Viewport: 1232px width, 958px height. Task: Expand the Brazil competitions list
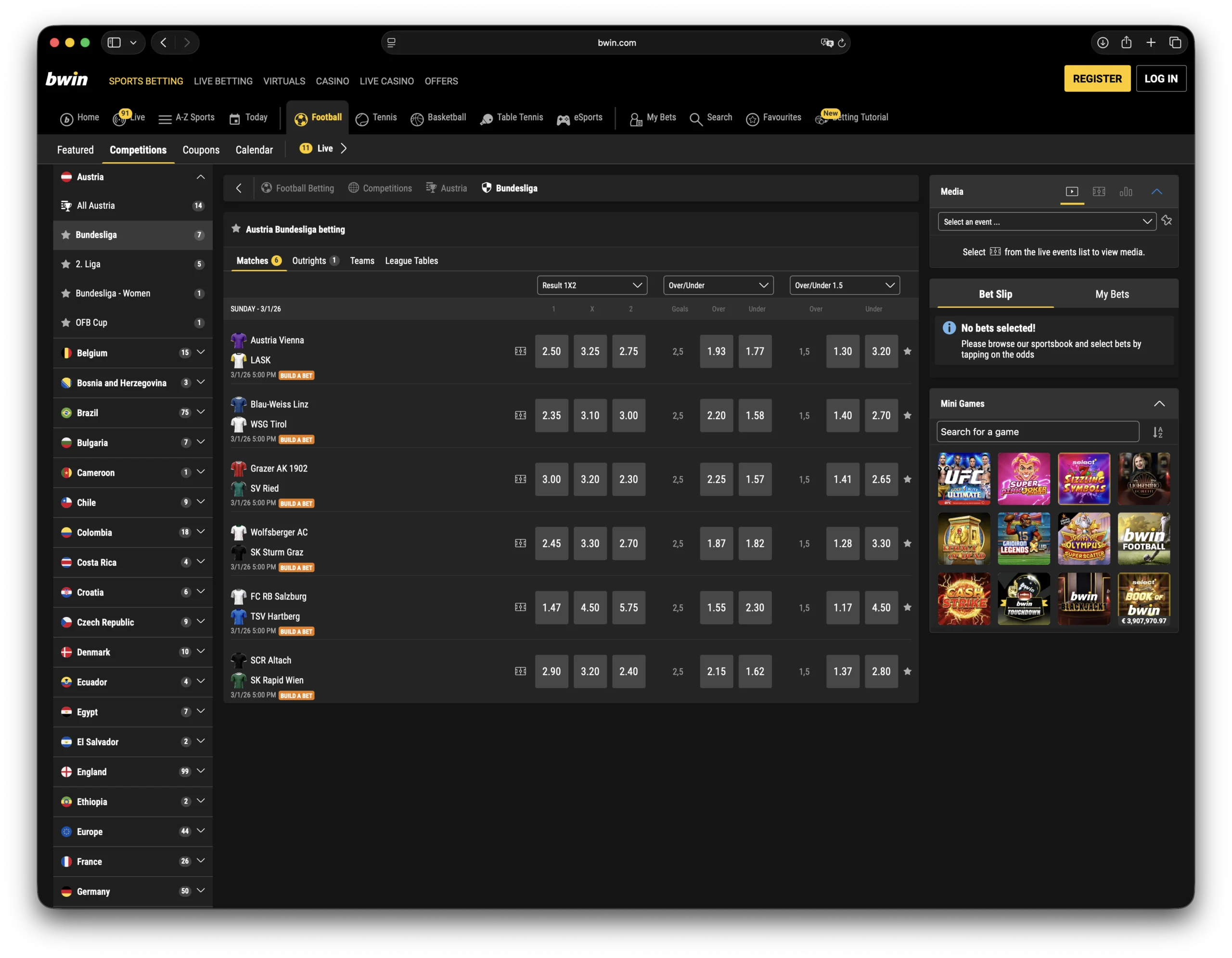pos(200,412)
